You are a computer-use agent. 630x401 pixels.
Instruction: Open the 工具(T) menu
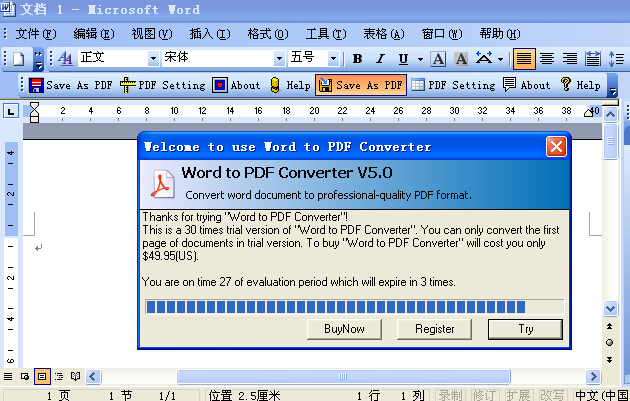coord(326,34)
